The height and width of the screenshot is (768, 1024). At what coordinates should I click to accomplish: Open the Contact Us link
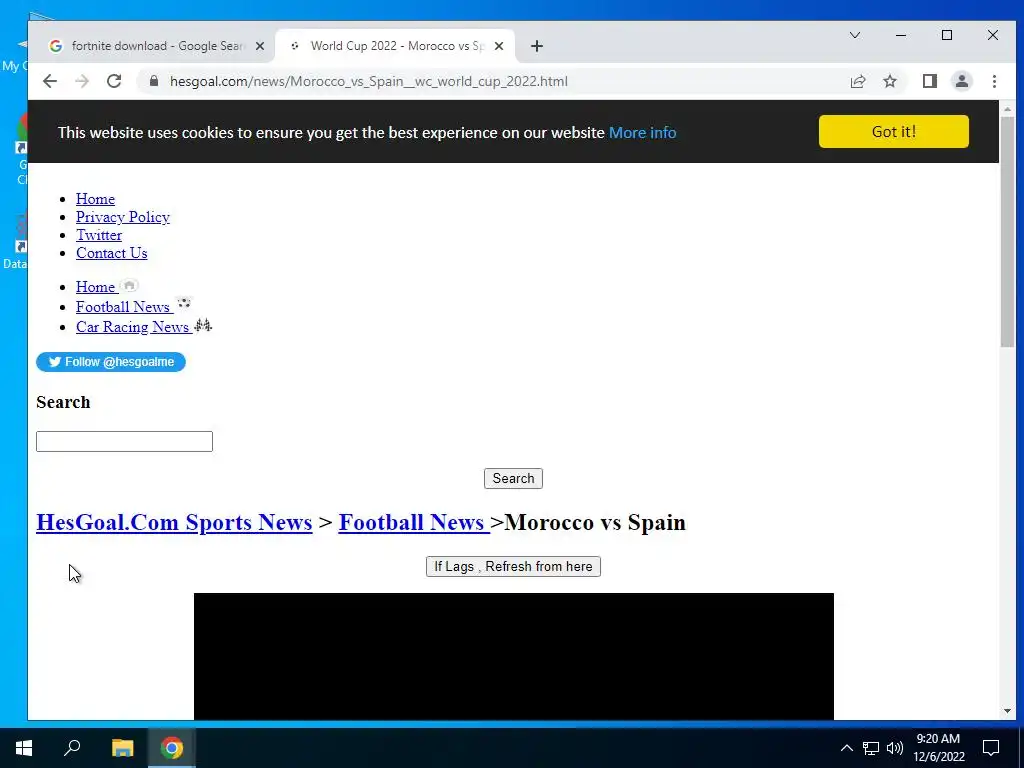click(x=112, y=253)
